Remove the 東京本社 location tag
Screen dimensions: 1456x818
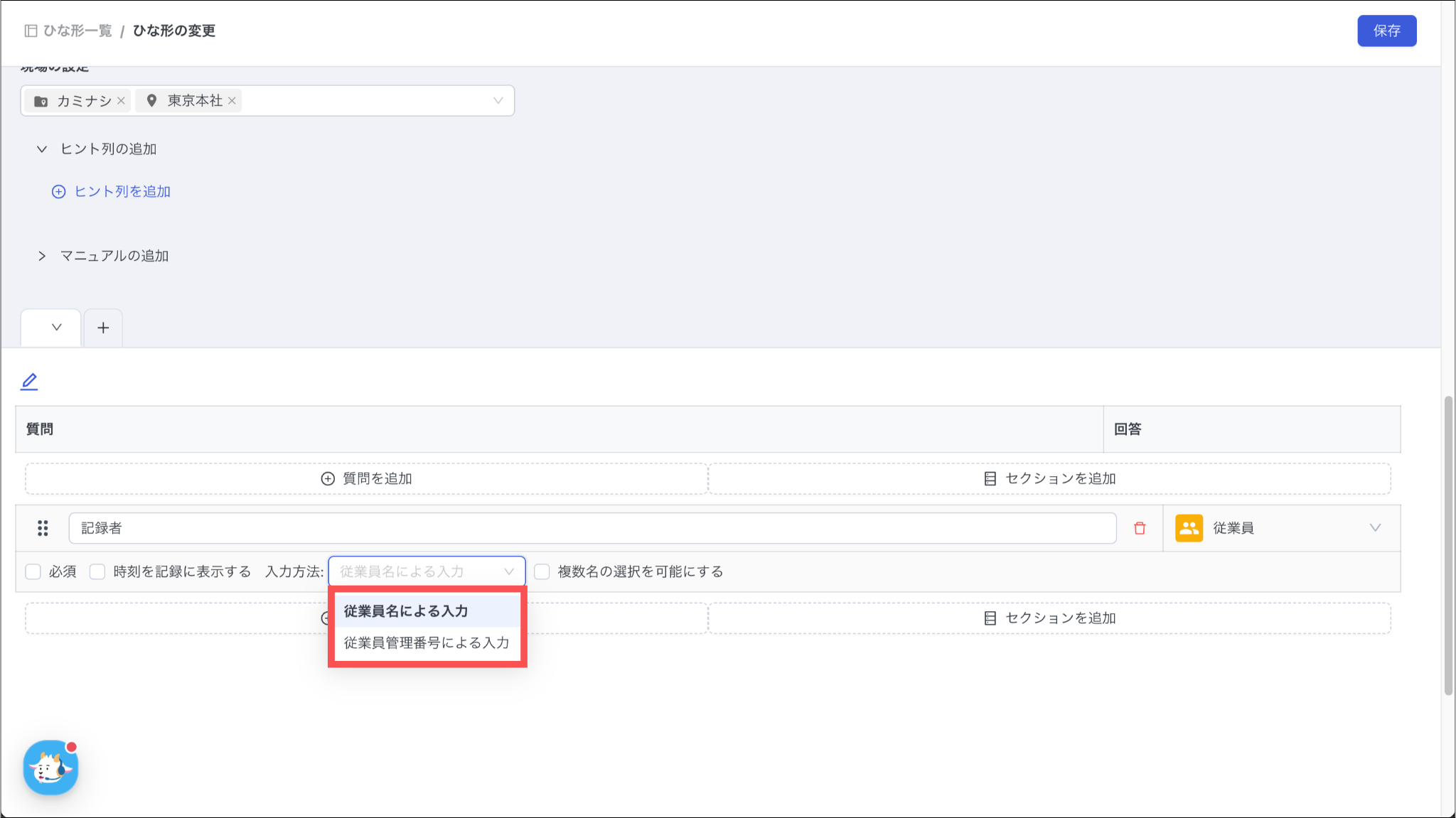[232, 101]
